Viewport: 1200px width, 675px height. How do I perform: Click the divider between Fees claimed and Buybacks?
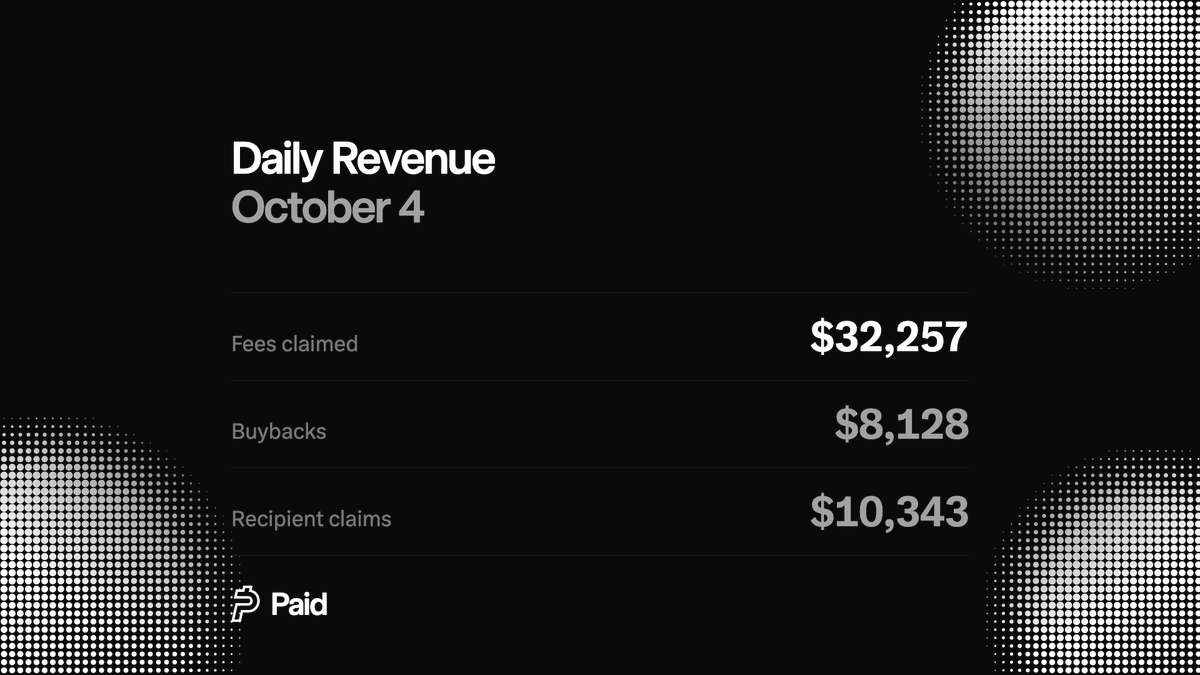click(x=600, y=380)
